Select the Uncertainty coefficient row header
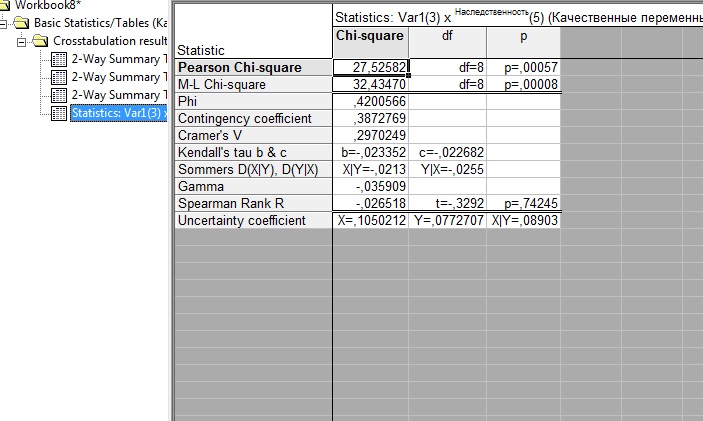The width and height of the screenshot is (703, 421). [x=254, y=221]
